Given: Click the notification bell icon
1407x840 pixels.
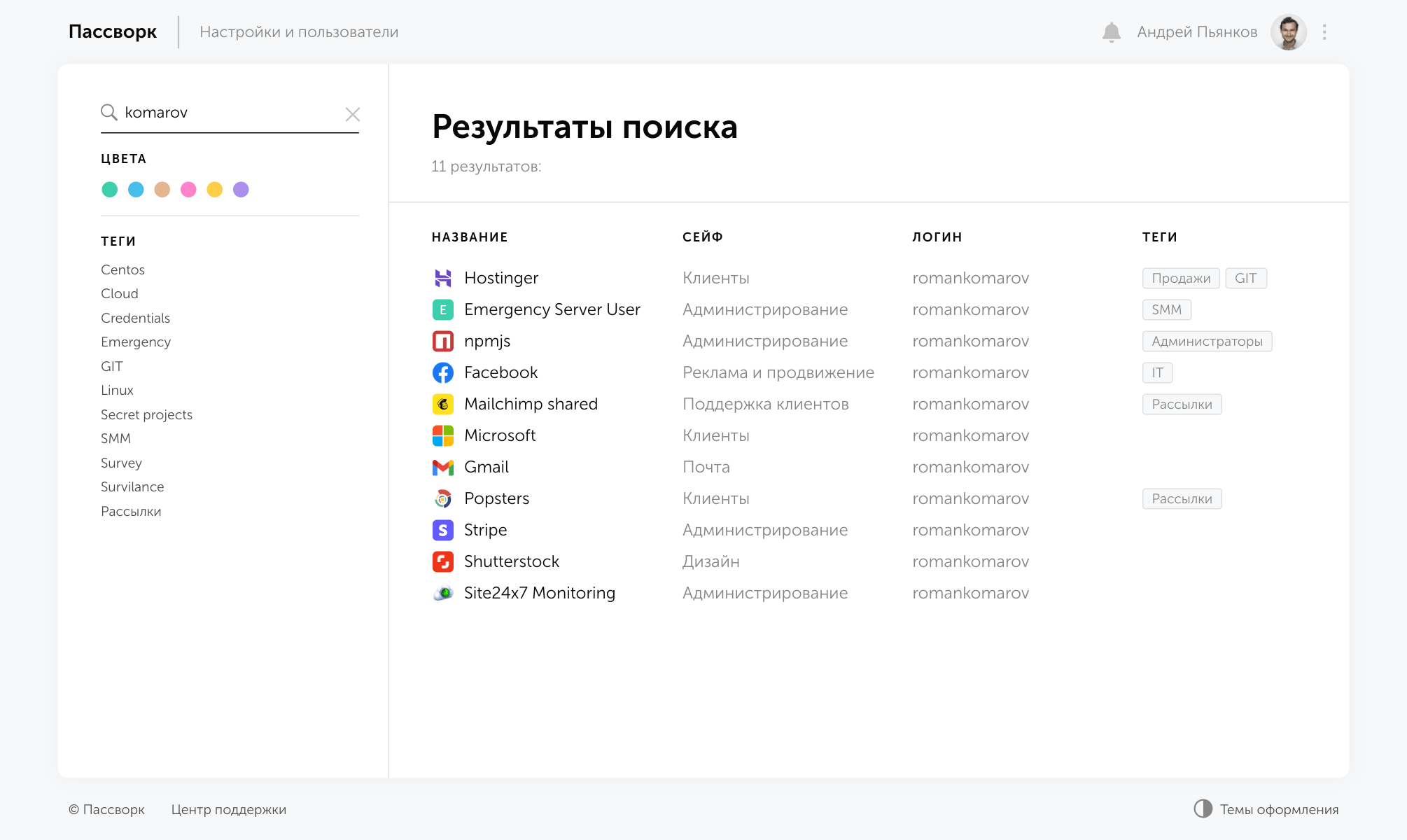Looking at the screenshot, I should 1111,32.
